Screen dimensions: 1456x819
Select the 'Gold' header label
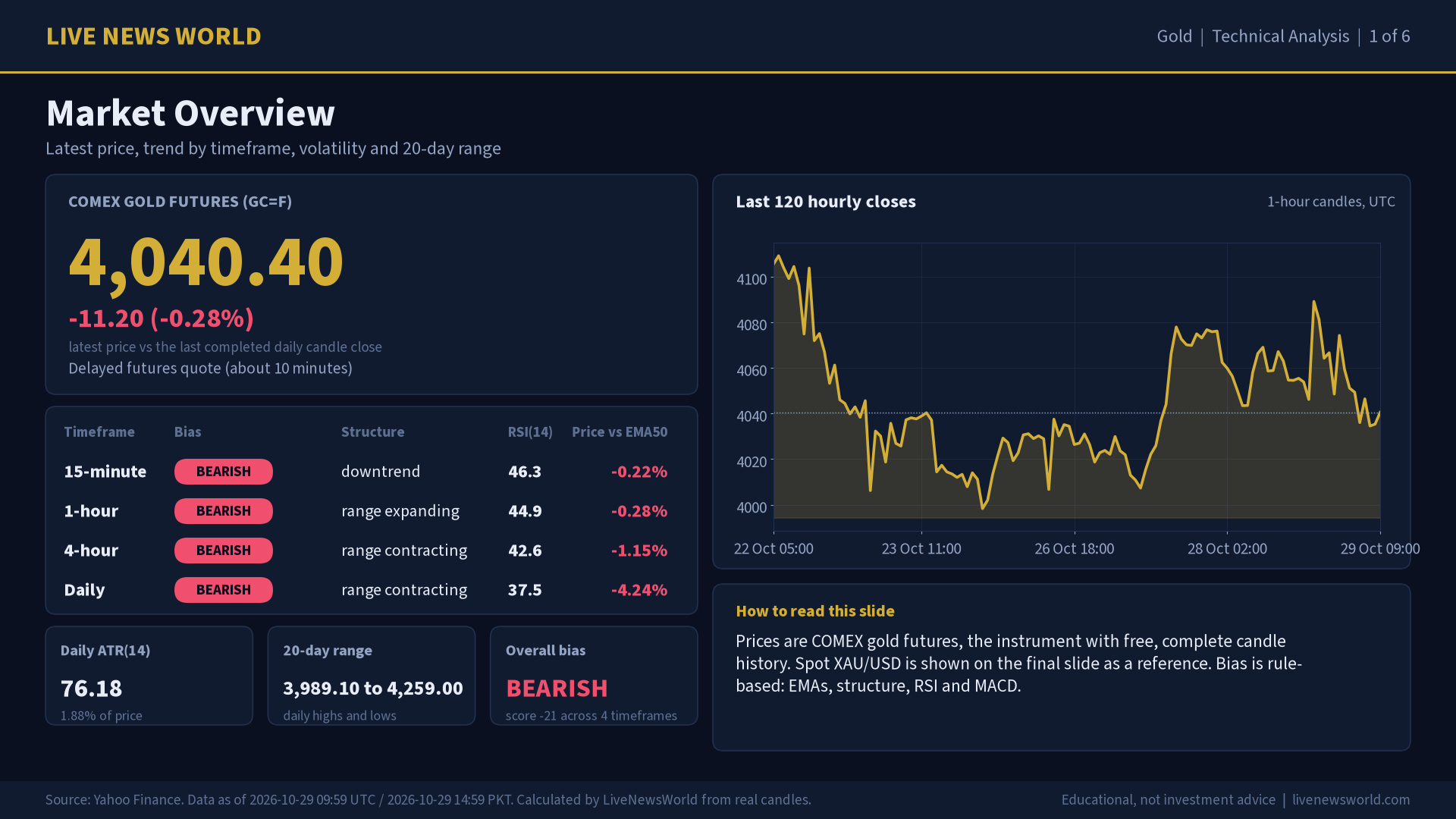click(x=1174, y=36)
